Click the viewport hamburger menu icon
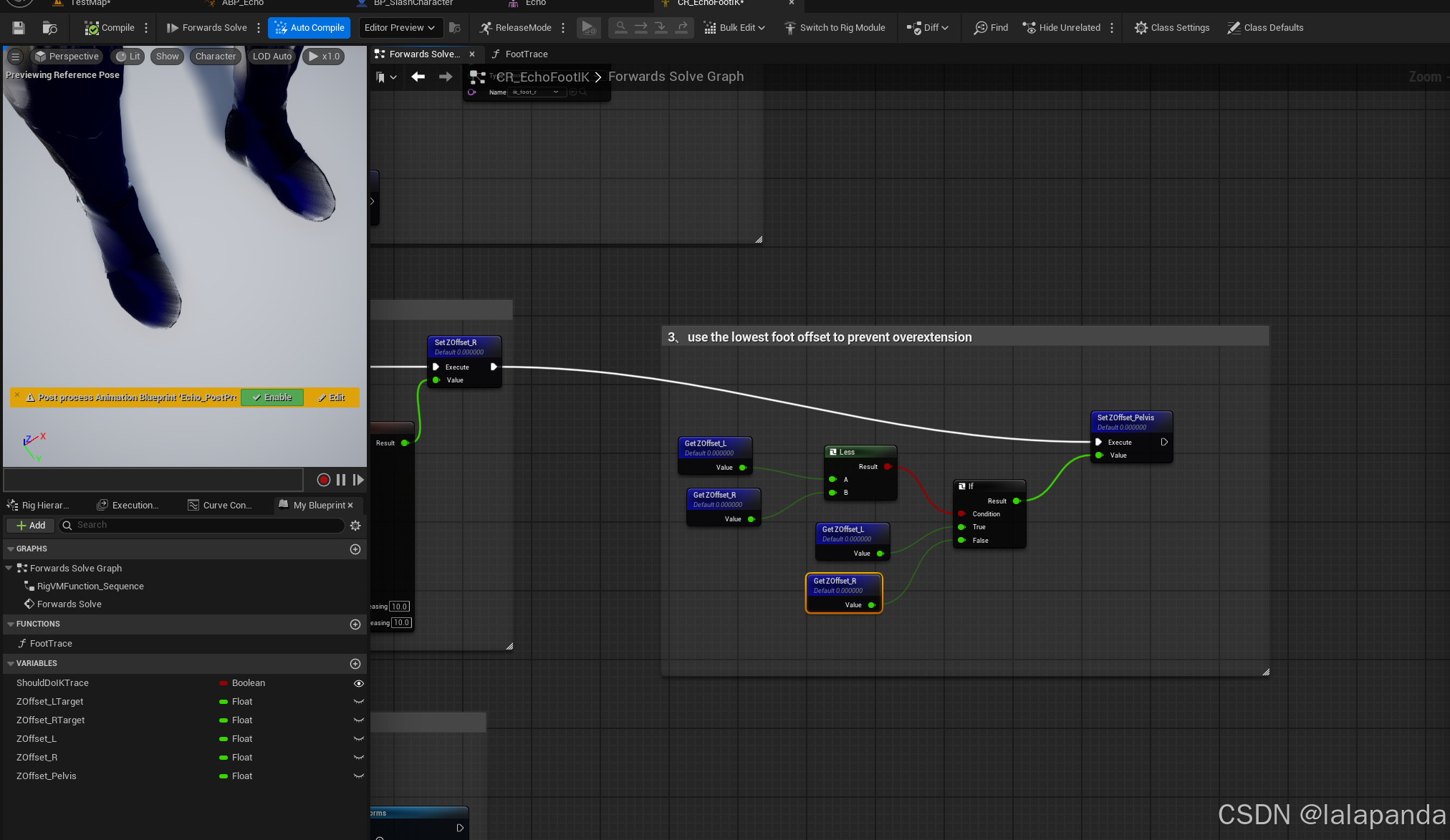This screenshot has height=840, width=1450. pyautogui.click(x=15, y=57)
